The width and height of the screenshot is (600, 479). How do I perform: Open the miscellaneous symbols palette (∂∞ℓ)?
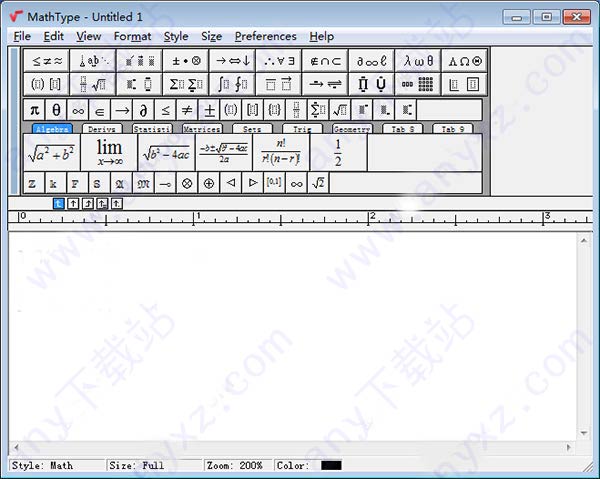(x=372, y=60)
